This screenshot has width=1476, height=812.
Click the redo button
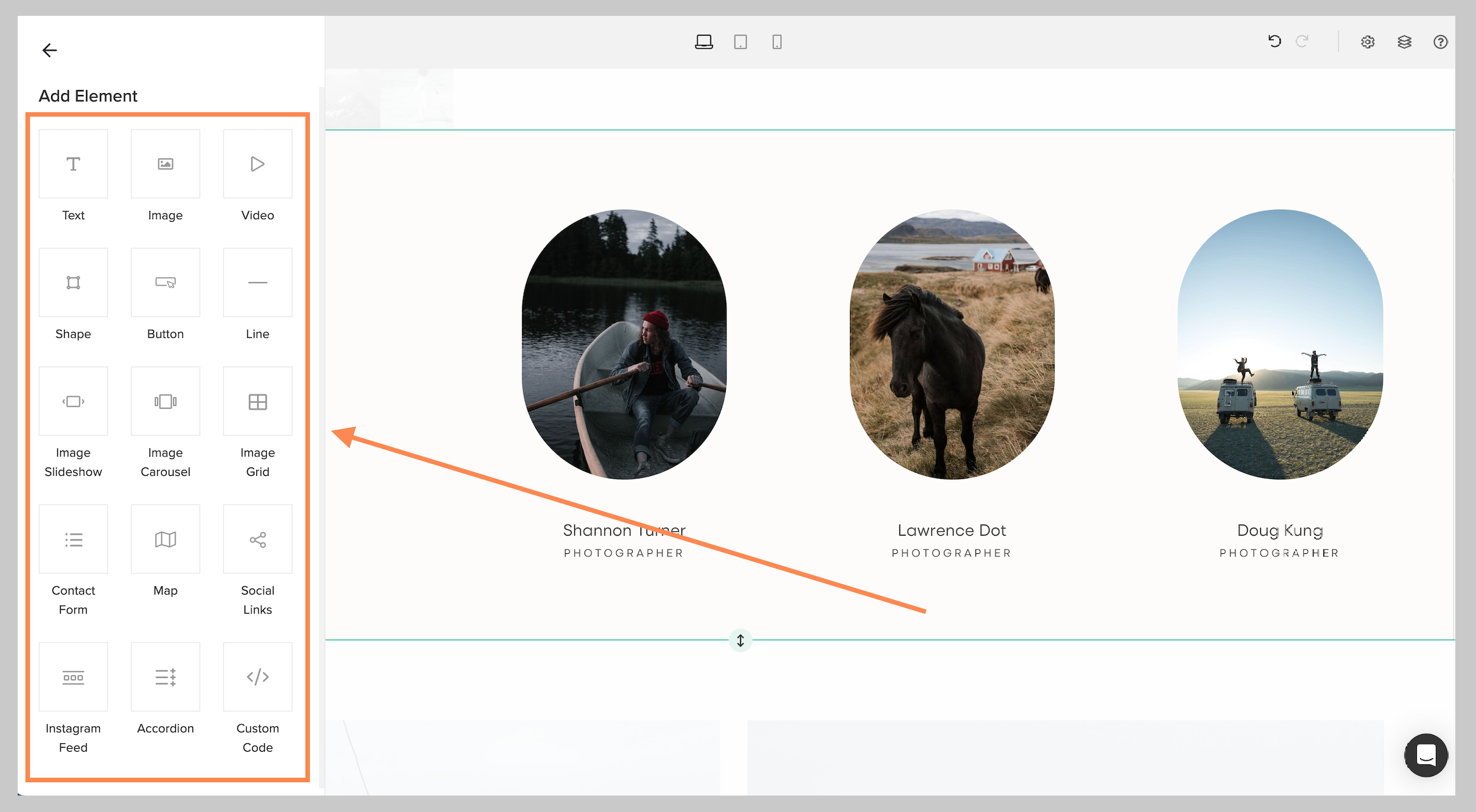pyautogui.click(x=1303, y=41)
